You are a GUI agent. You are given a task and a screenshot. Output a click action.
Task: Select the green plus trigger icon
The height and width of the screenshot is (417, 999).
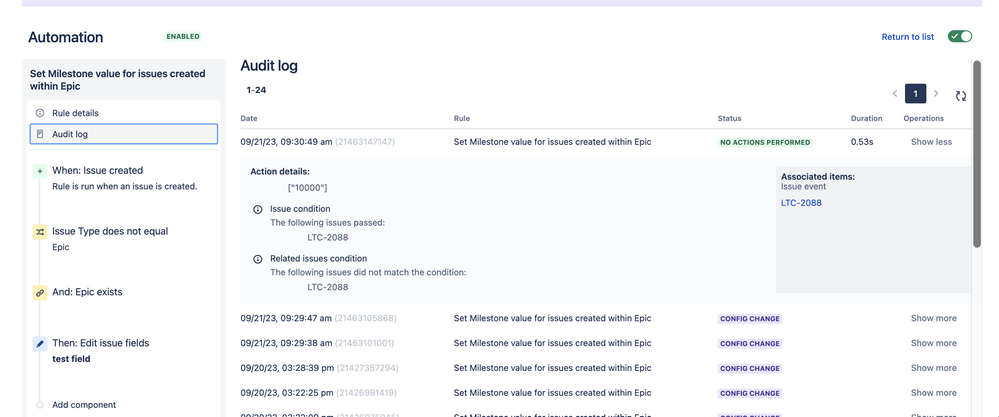(40, 171)
